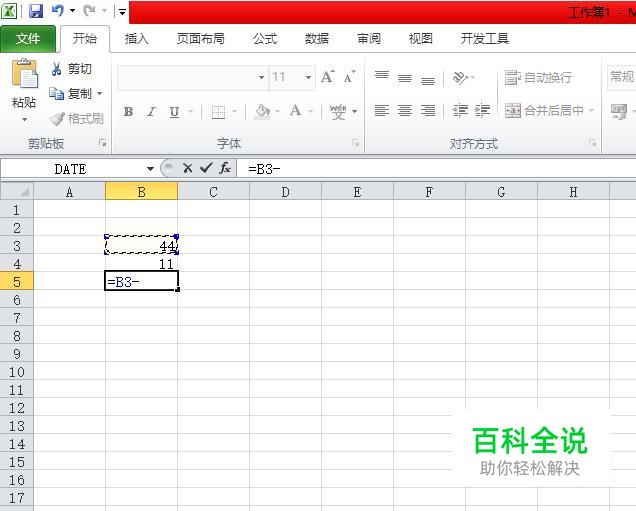Click the 粘贴 paste clipboard icon

(x=24, y=73)
